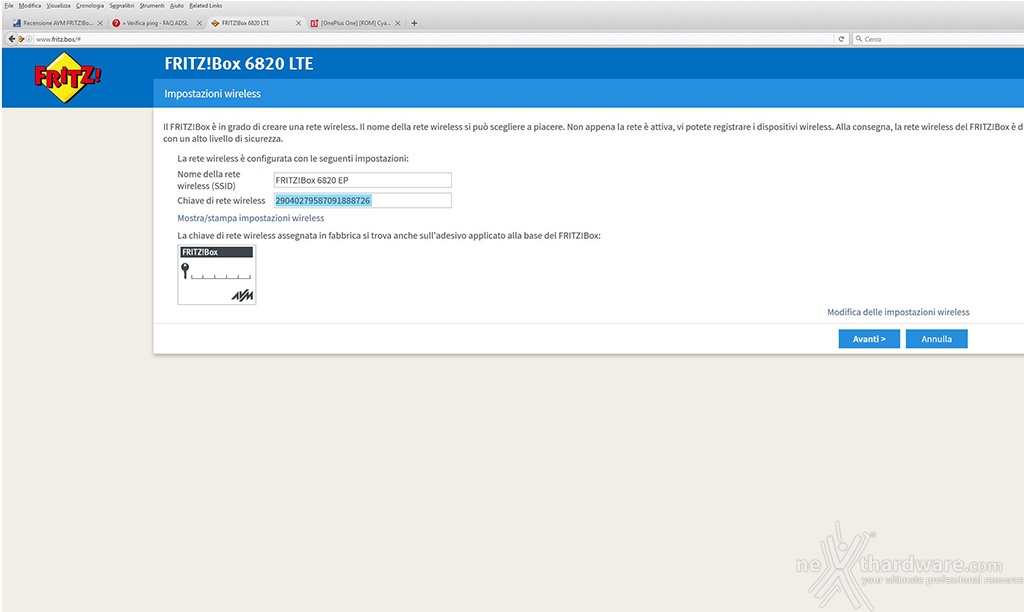Open Mostra/stampa impostazioni wireless link
The image size is (1024, 612).
pos(251,218)
